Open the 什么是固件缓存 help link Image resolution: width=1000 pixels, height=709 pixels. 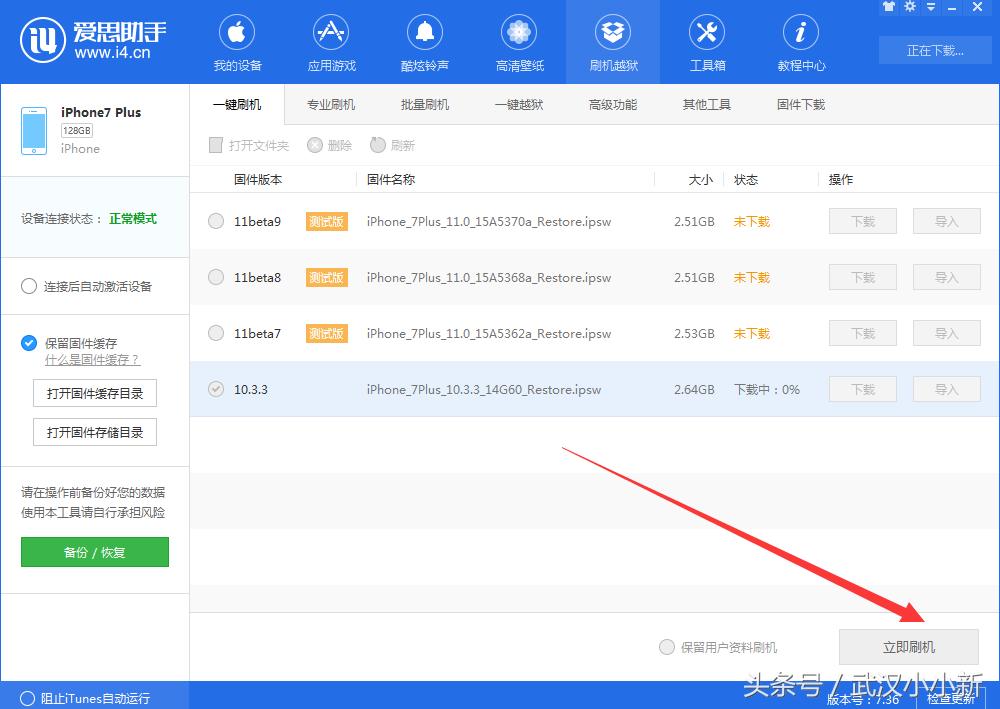[93, 360]
